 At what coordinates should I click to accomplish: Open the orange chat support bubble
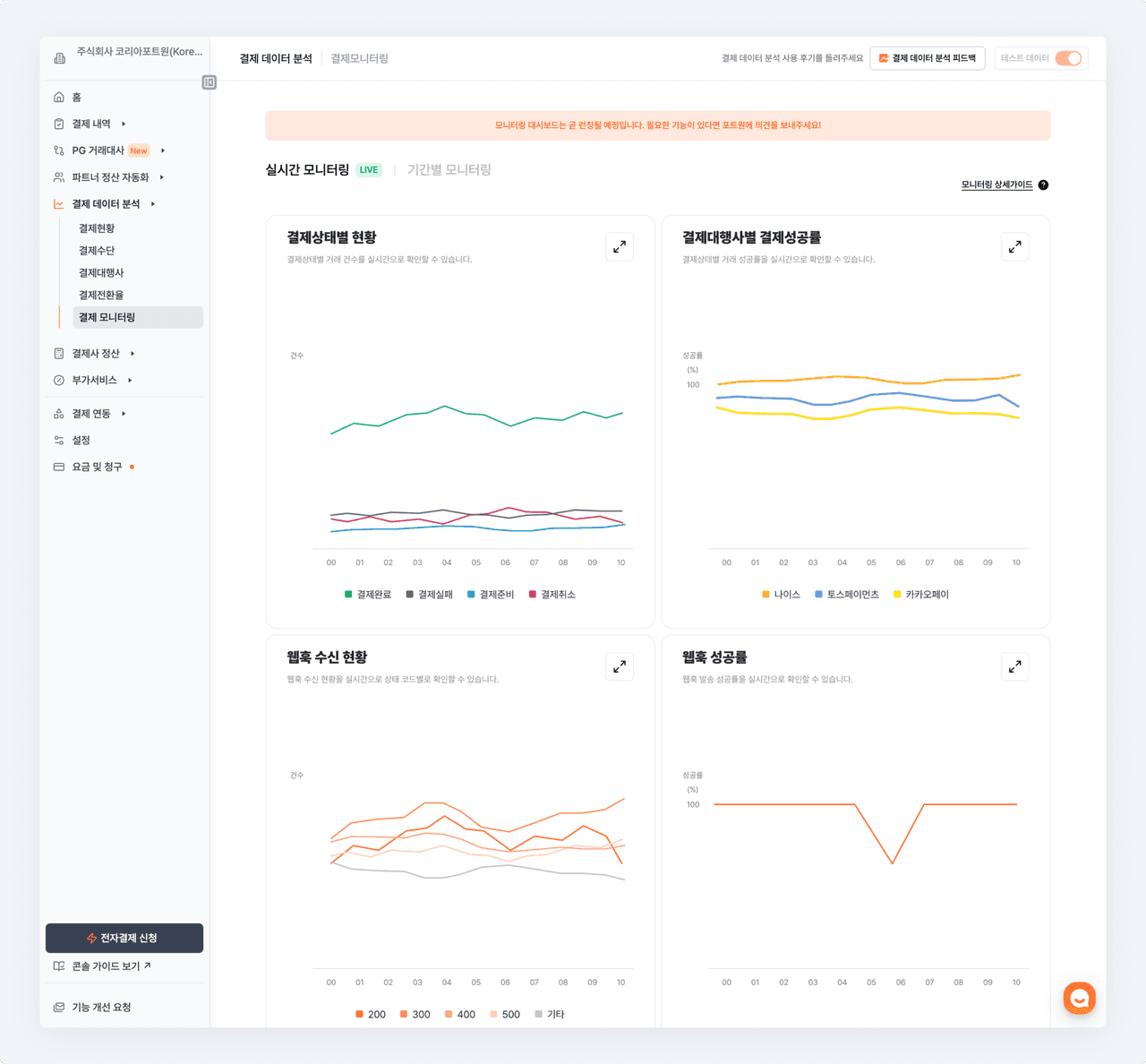pos(1079,998)
